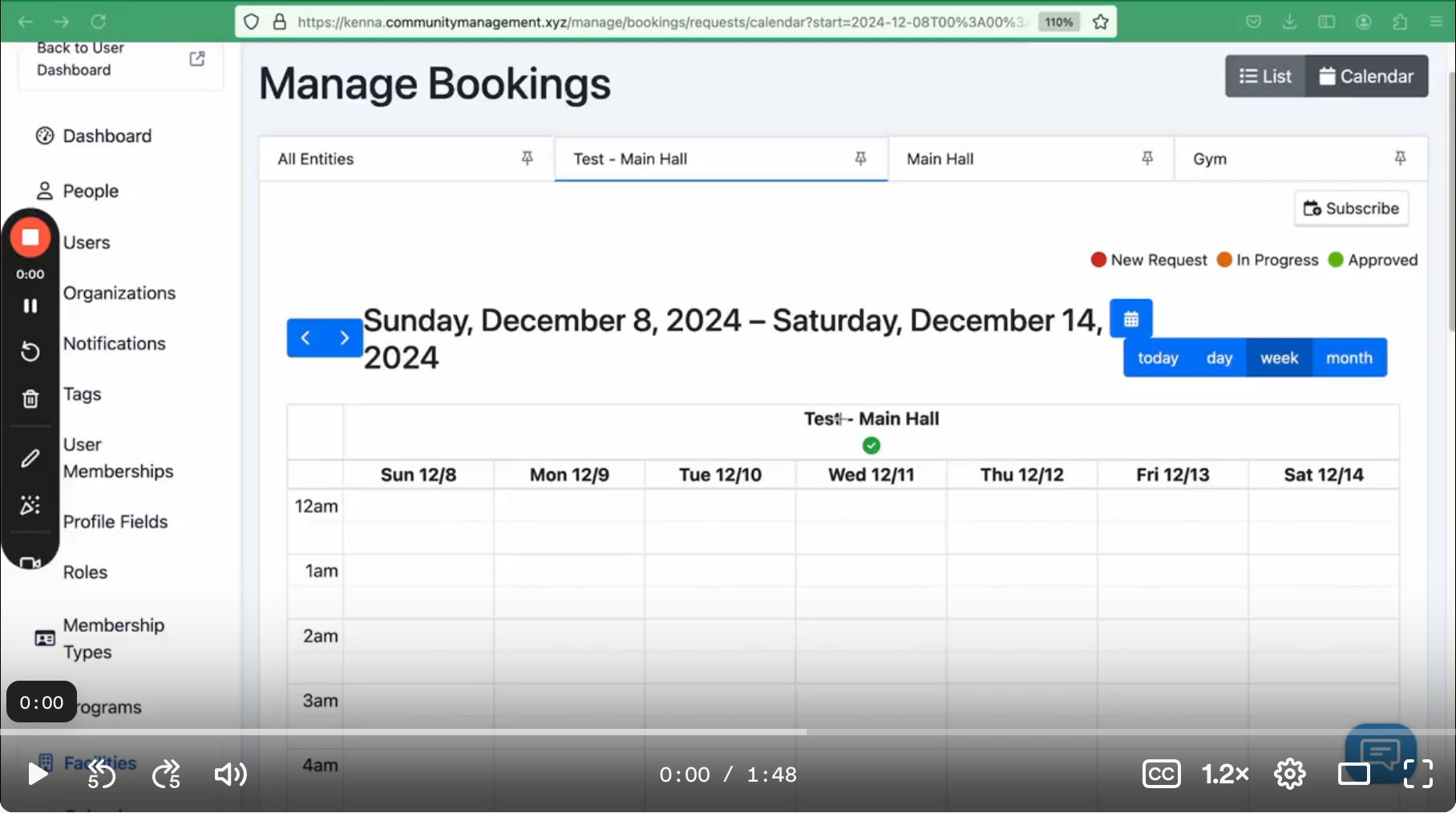Open browser downloads
1456x813 pixels.
click(1289, 22)
